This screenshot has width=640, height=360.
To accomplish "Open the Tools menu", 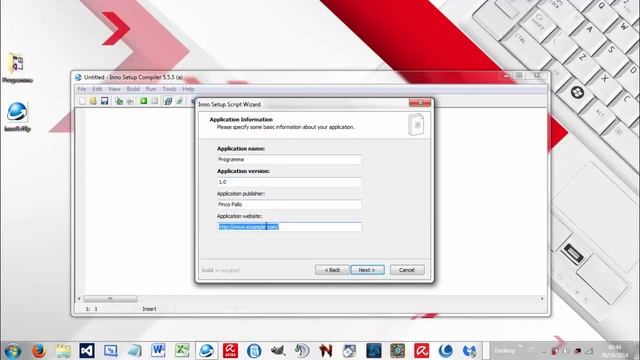I will tap(169, 89).
